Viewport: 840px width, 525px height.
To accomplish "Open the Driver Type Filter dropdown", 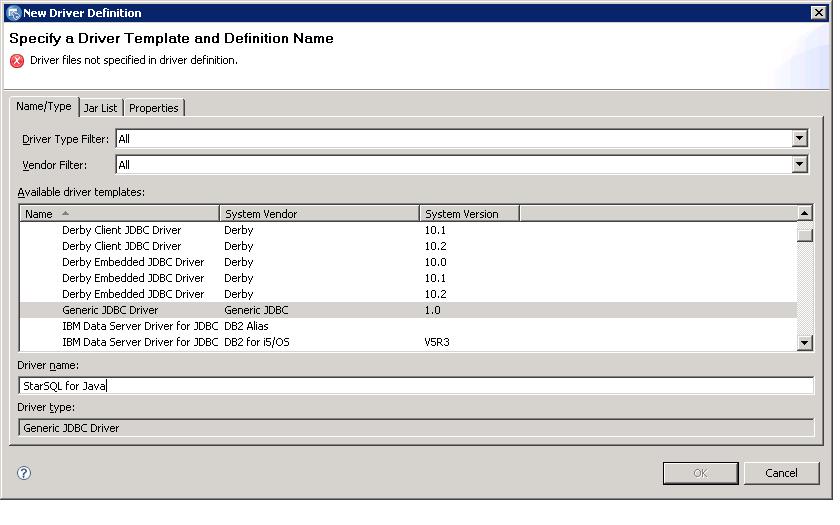I will pyautogui.click(x=799, y=139).
